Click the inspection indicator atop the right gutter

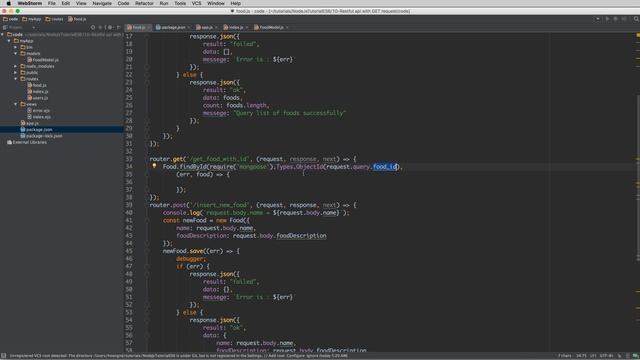tap(638, 36)
